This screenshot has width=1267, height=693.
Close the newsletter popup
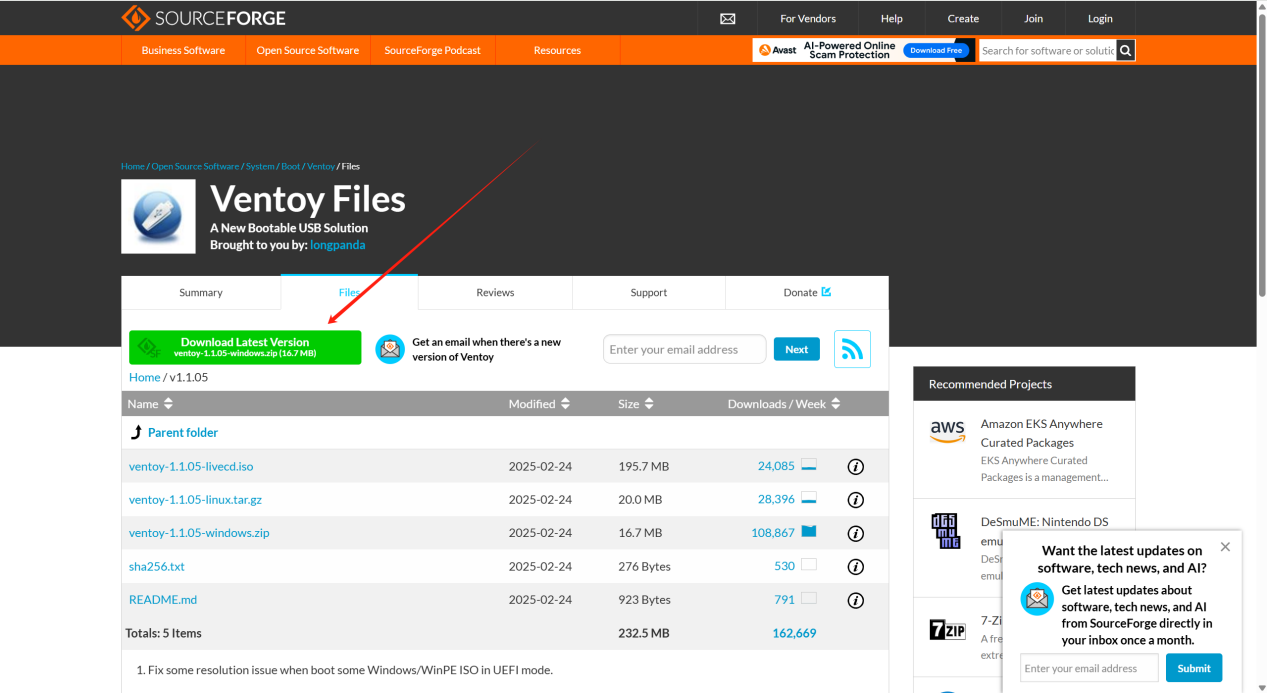(1225, 547)
